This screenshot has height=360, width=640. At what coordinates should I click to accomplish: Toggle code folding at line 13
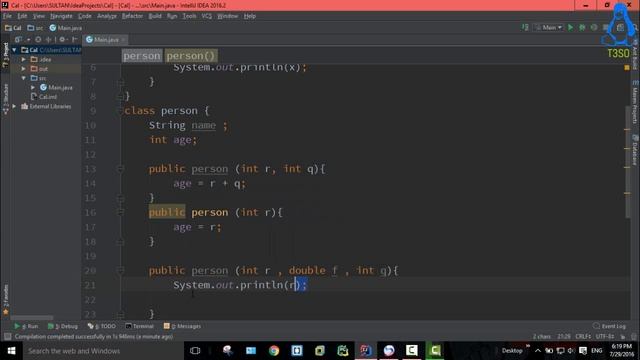point(120,169)
